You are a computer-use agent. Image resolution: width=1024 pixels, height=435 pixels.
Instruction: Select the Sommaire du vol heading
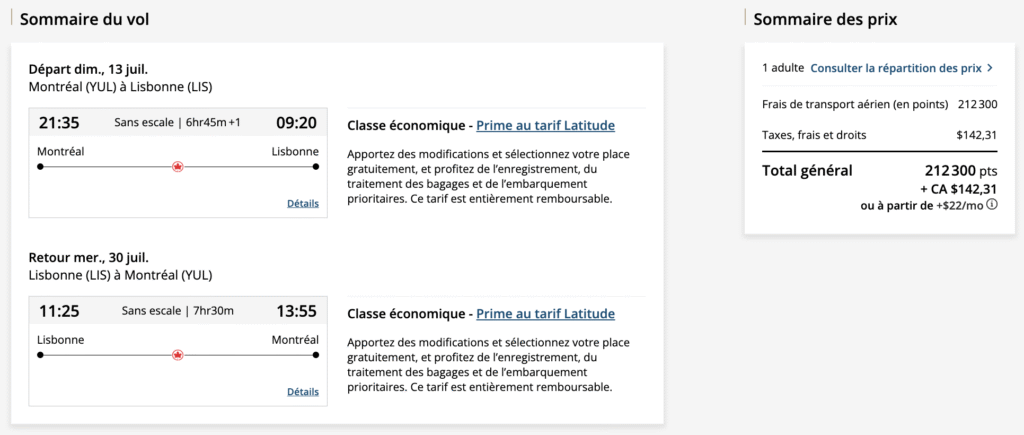coord(85,19)
